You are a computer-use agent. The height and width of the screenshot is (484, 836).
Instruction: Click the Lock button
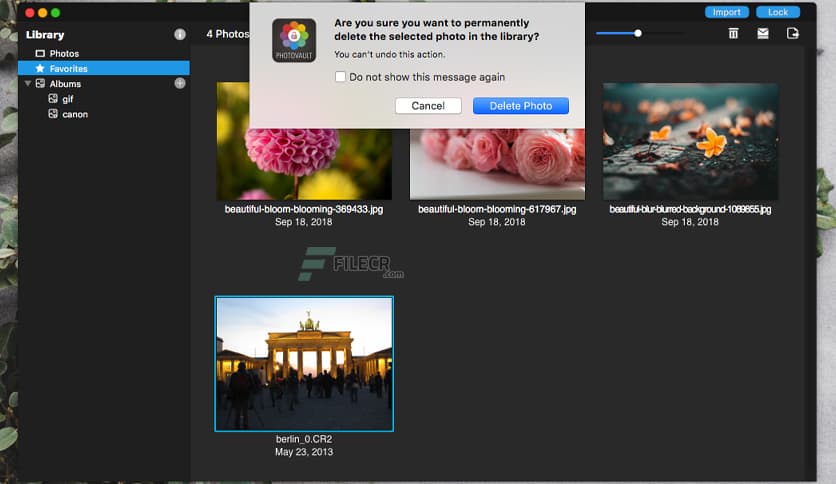pos(778,12)
